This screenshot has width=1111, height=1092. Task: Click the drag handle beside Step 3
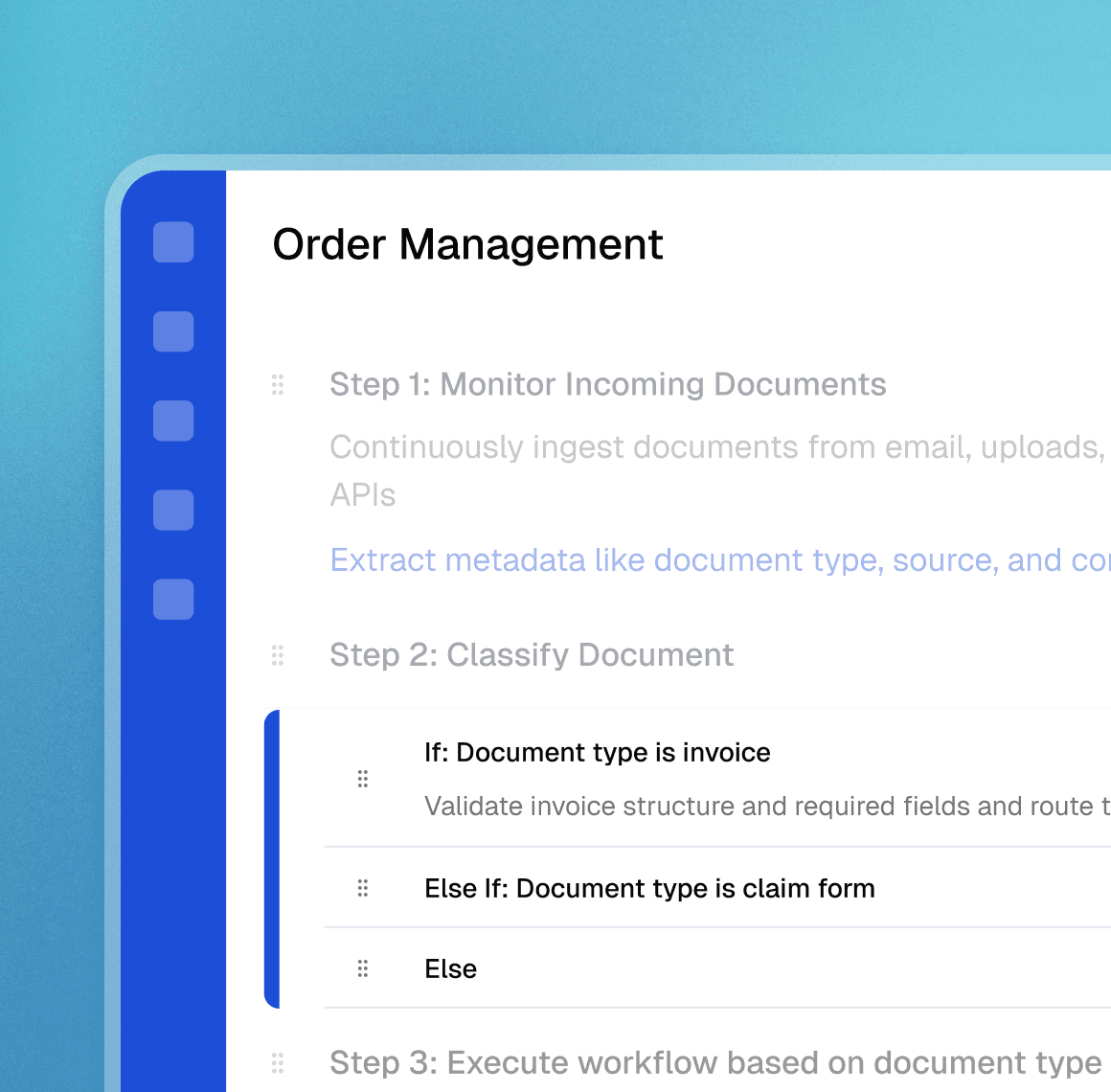click(x=278, y=1063)
